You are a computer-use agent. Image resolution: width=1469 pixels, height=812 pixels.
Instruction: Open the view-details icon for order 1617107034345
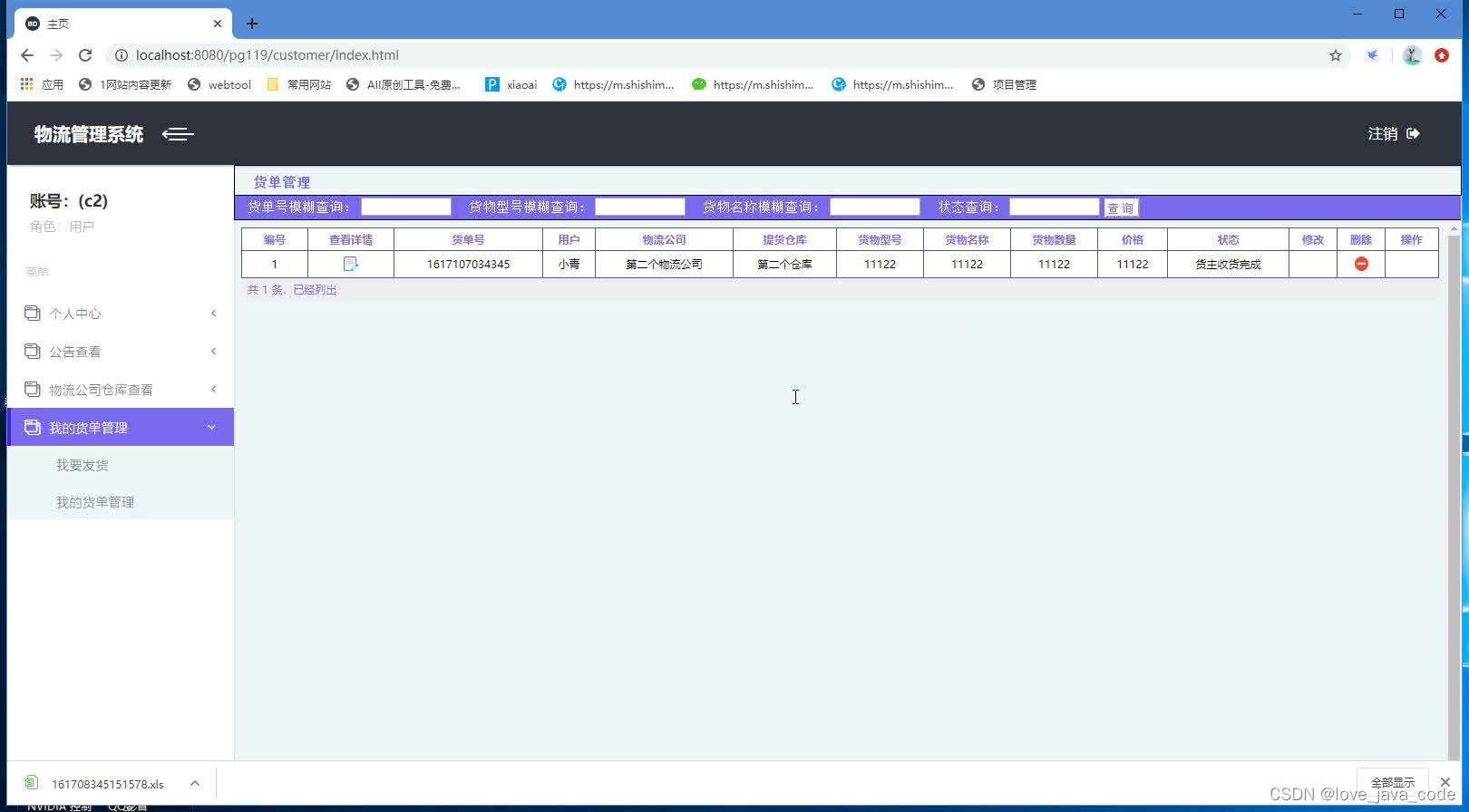351,264
